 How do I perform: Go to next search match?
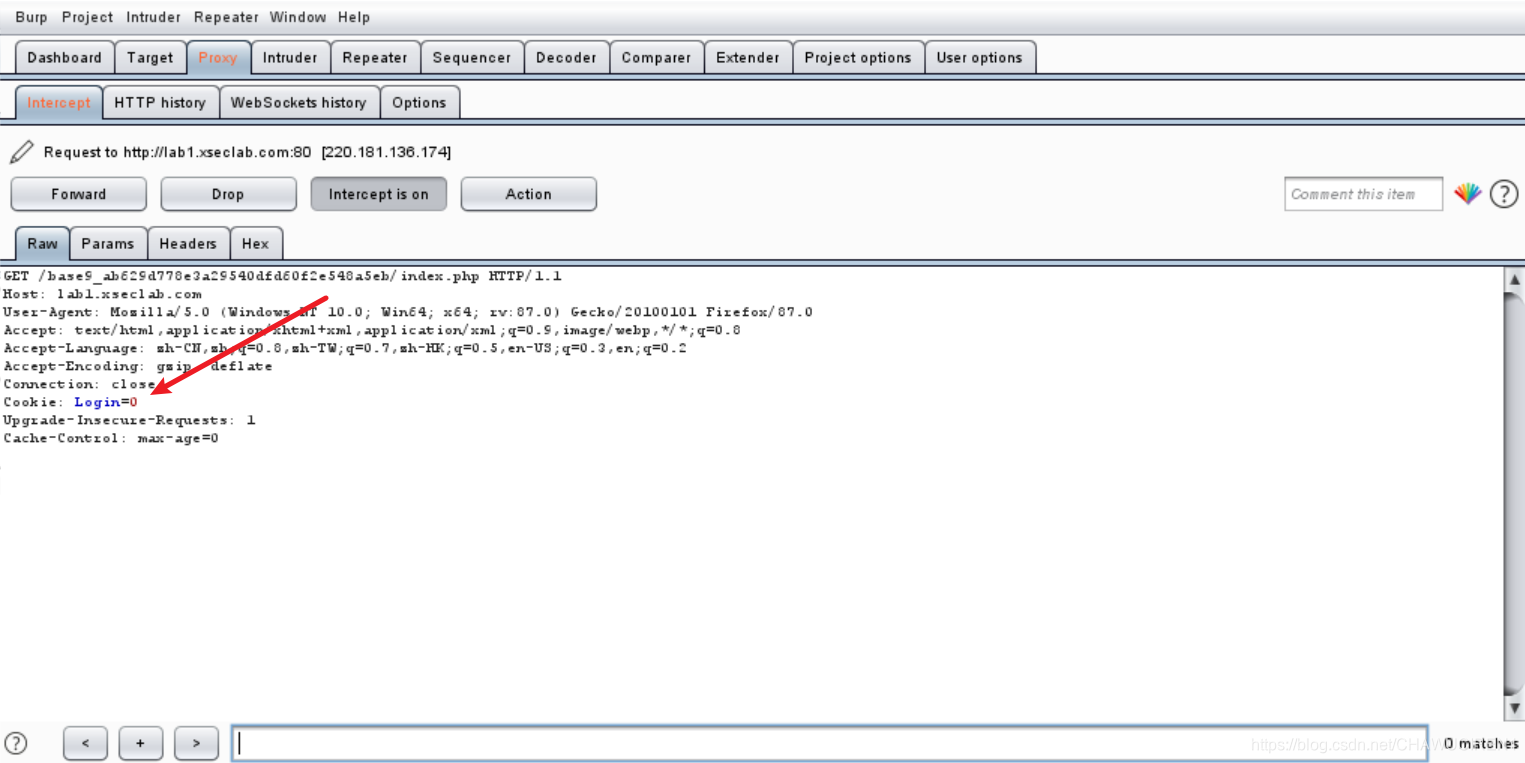[x=196, y=743]
